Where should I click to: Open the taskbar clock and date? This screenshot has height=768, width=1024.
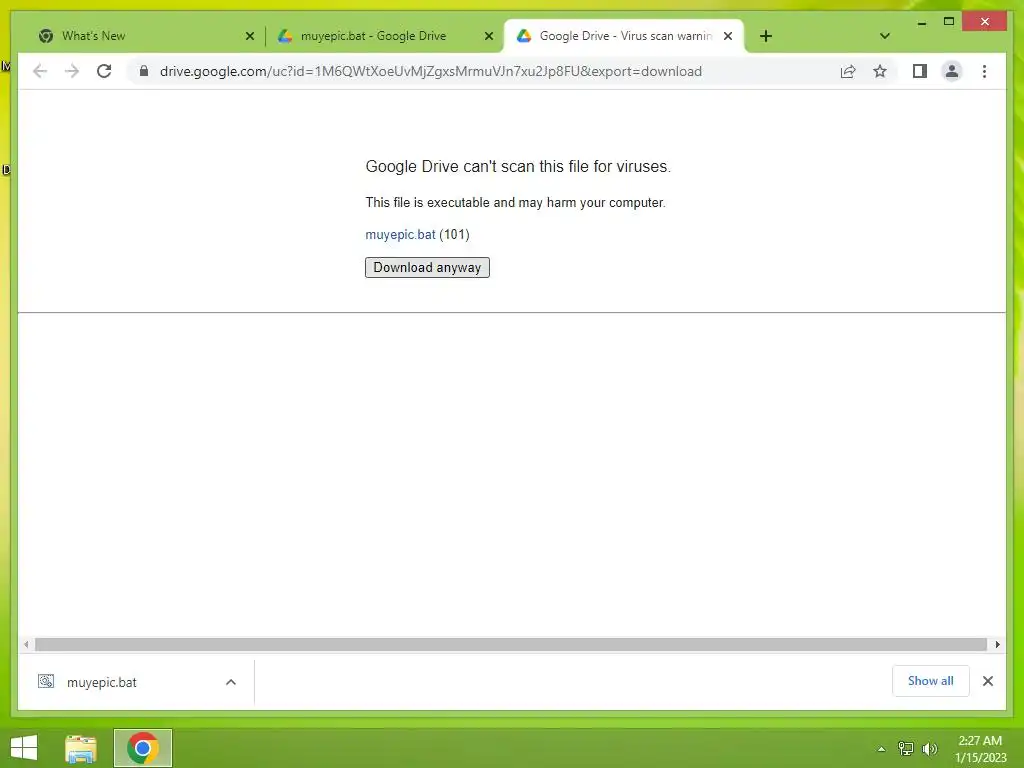coord(980,749)
